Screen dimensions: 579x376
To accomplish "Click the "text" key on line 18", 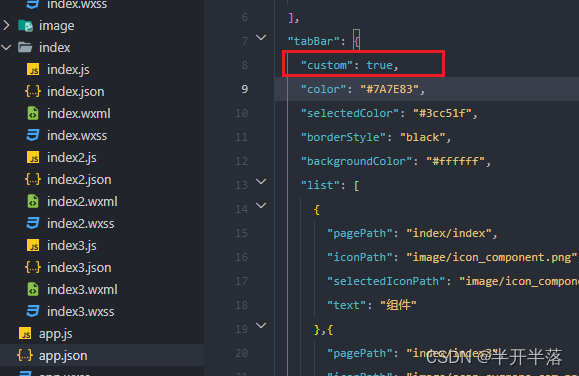I will pyautogui.click(x=347, y=305).
